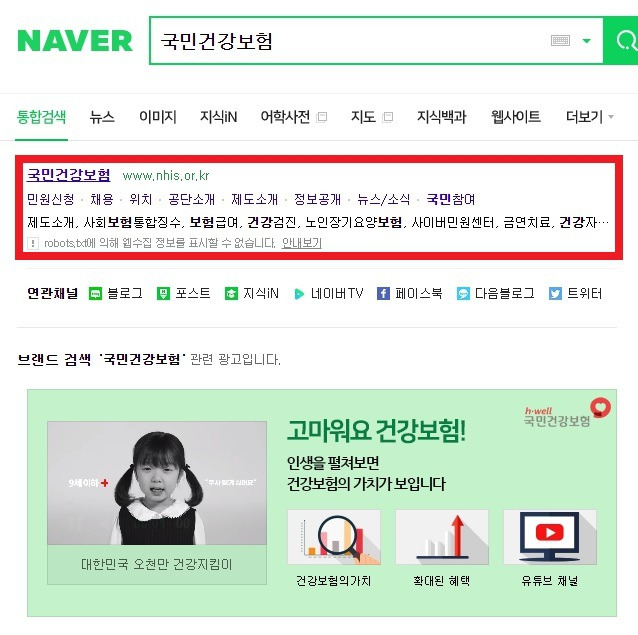Viewport: 638px width, 635px height.
Task: Open the NAVER logo home link
Action: click(x=75, y=41)
